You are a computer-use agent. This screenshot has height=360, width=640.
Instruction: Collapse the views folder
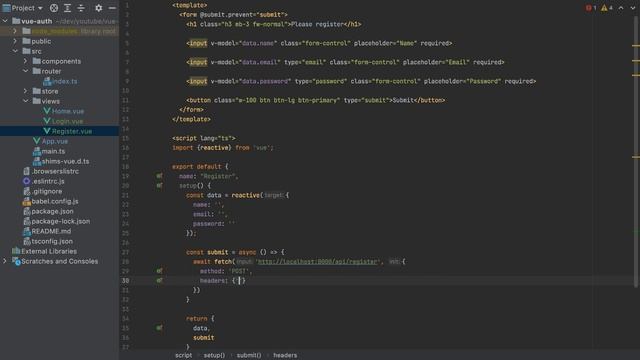(25, 101)
